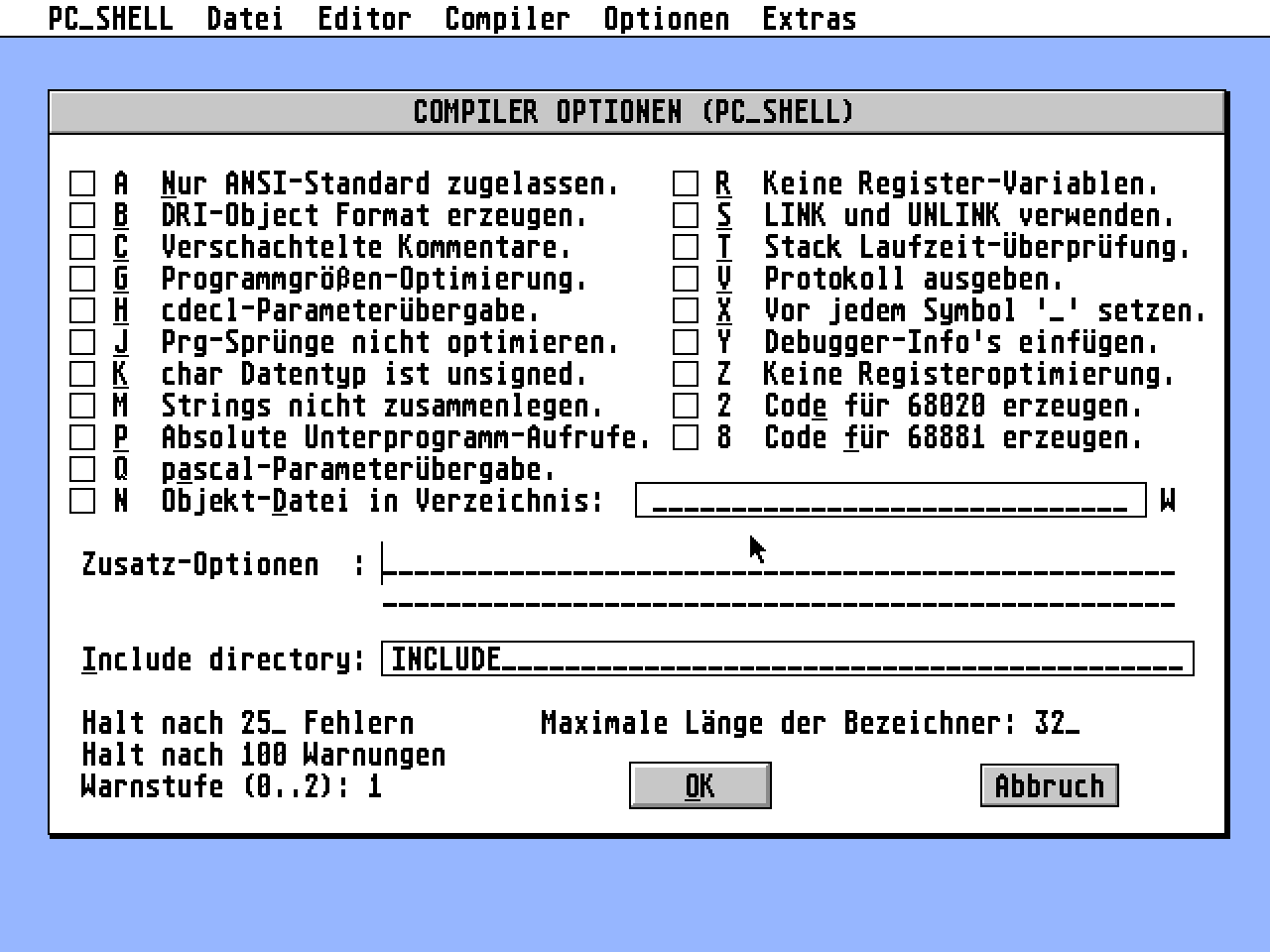Check 'DRI-Object Format erzeugen'
The width and height of the screenshot is (1270, 952).
(x=82, y=214)
